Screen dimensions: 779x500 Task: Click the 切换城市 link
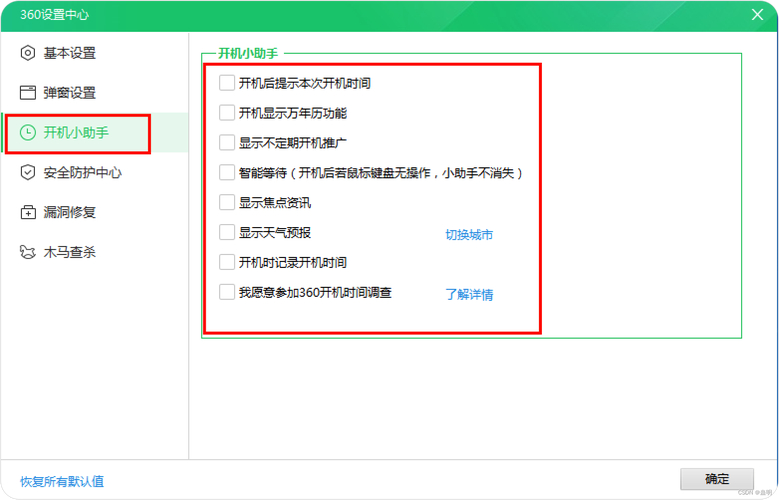[x=469, y=235]
